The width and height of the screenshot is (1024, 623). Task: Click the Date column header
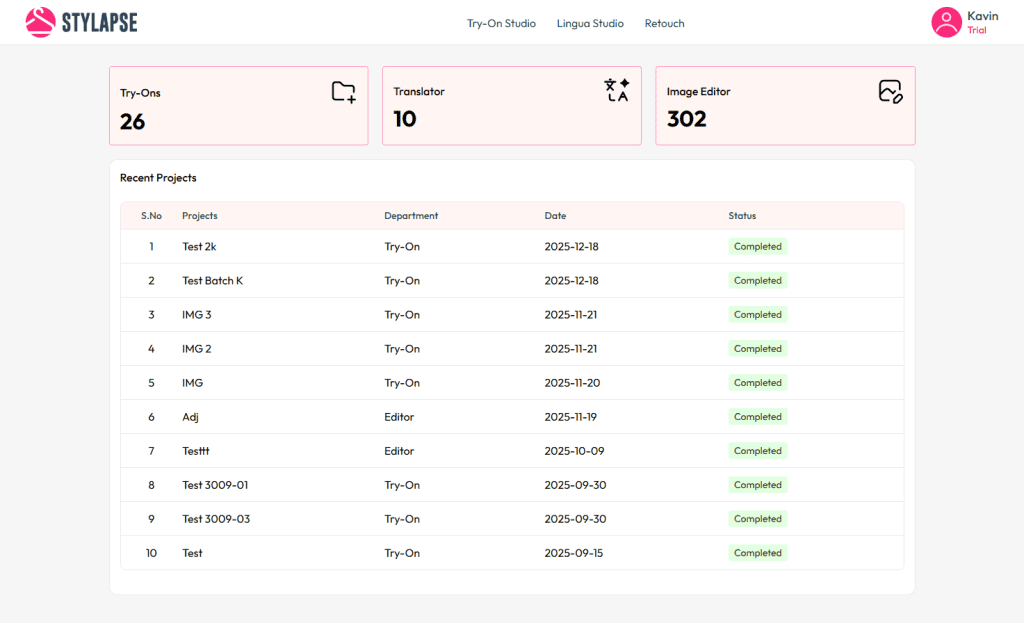pos(554,216)
